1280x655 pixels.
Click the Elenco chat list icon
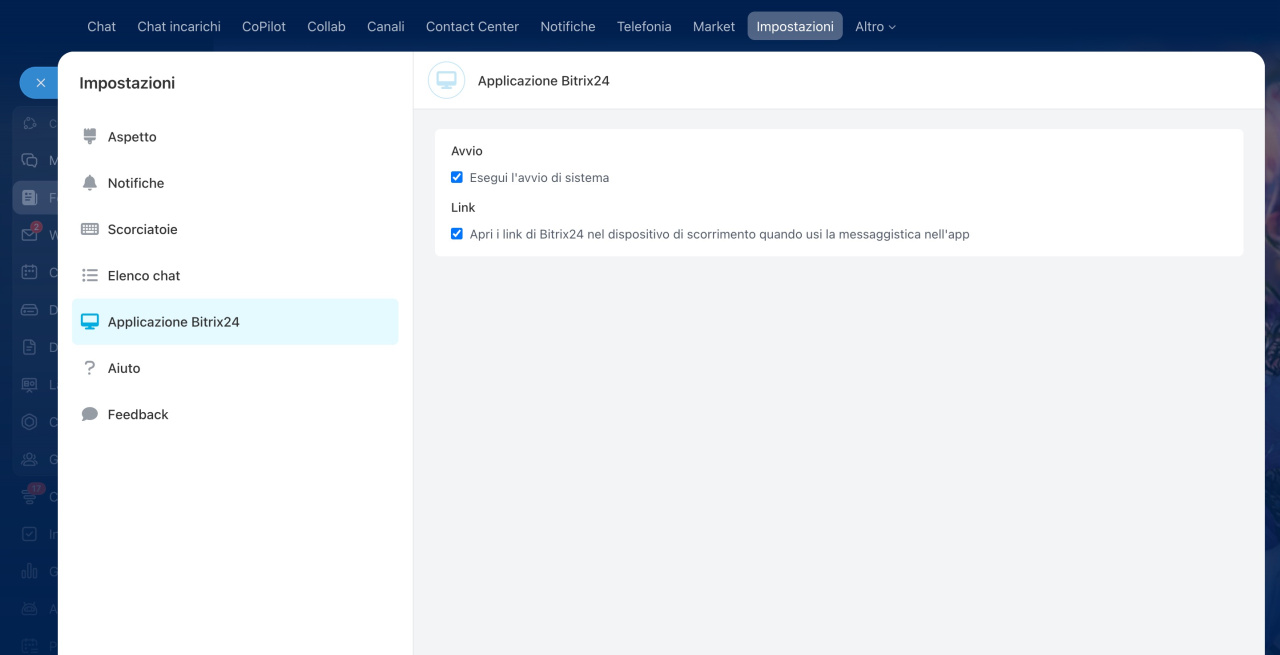tap(90, 276)
